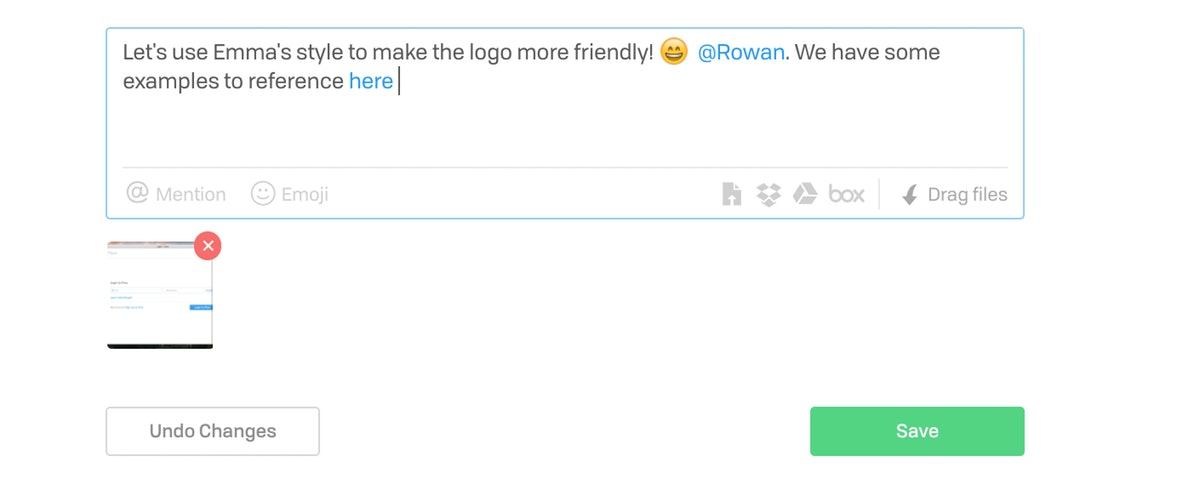Open the Emoji picker smiley icon
The height and width of the screenshot is (502, 1200).
(262, 193)
